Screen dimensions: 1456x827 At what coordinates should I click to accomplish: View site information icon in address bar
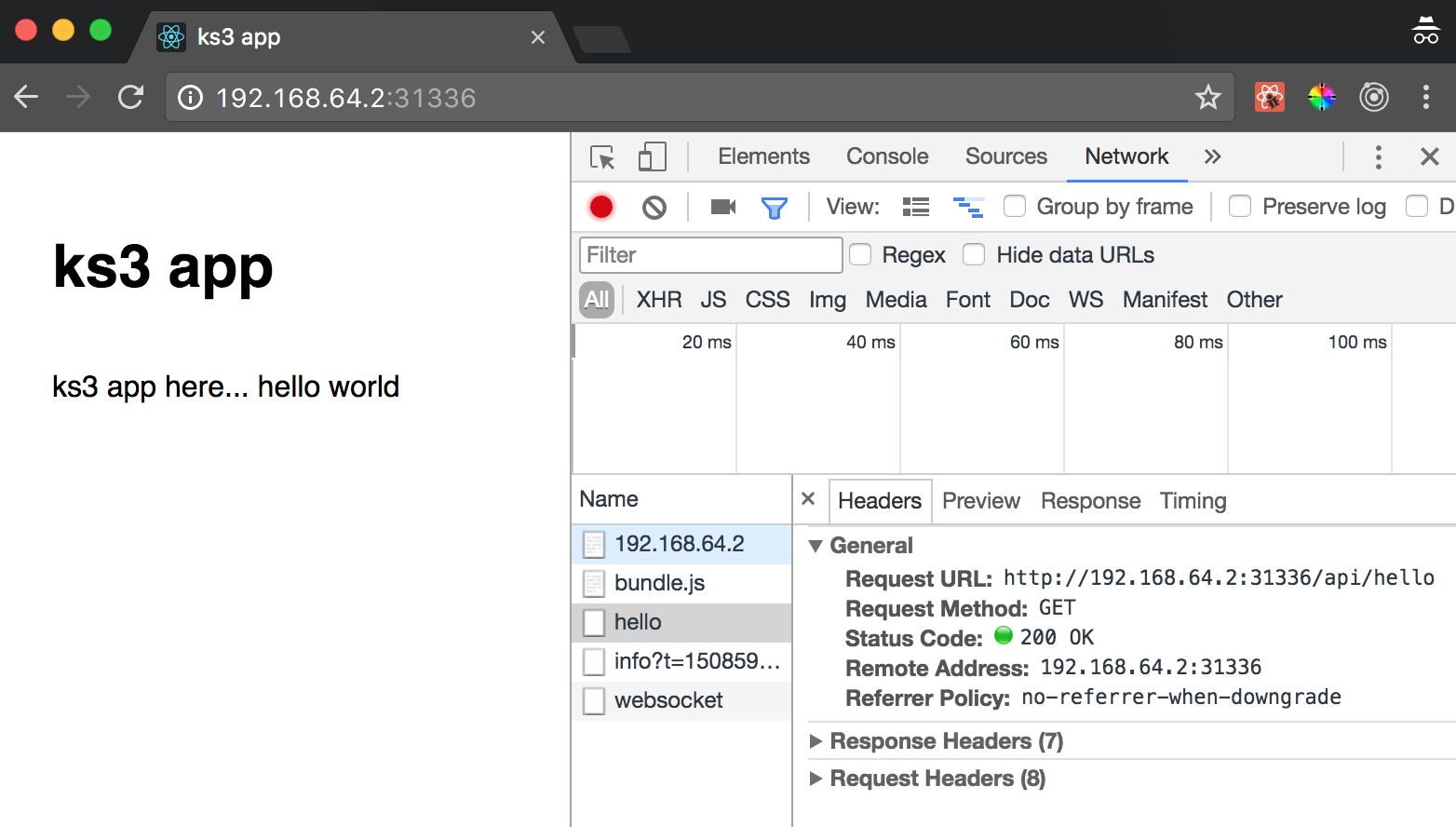tap(190, 98)
